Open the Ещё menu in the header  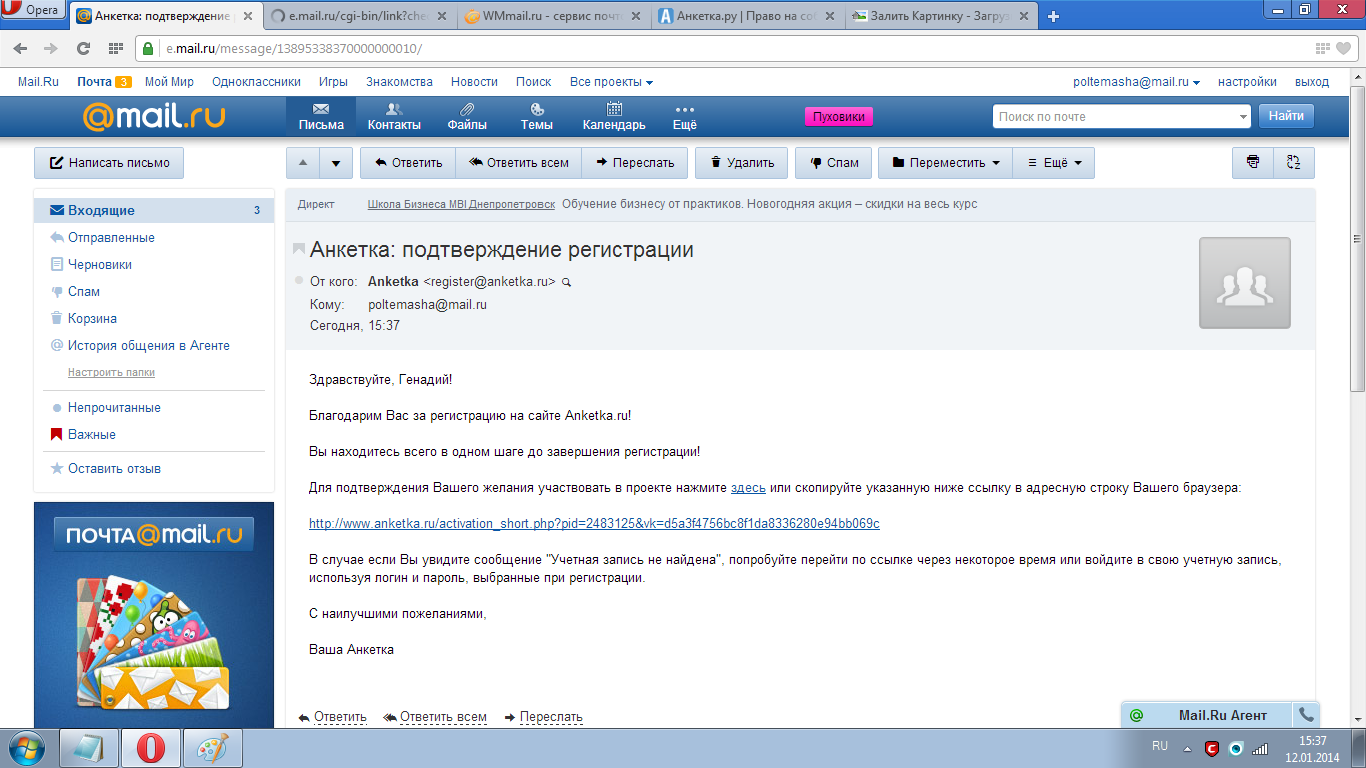point(685,117)
